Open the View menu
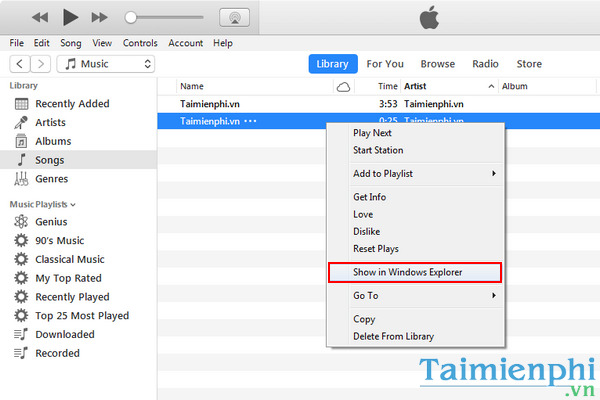 [102, 43]
